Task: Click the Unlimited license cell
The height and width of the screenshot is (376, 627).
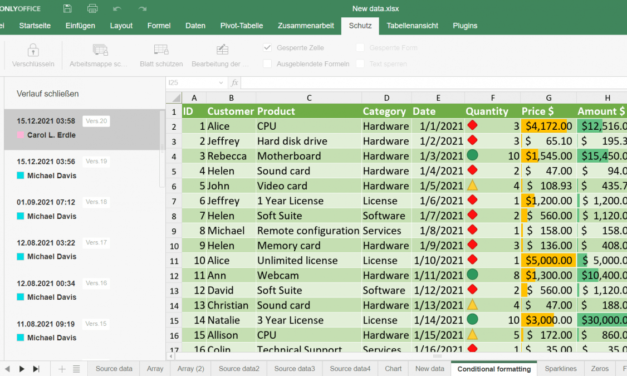Action: point(309,261)
